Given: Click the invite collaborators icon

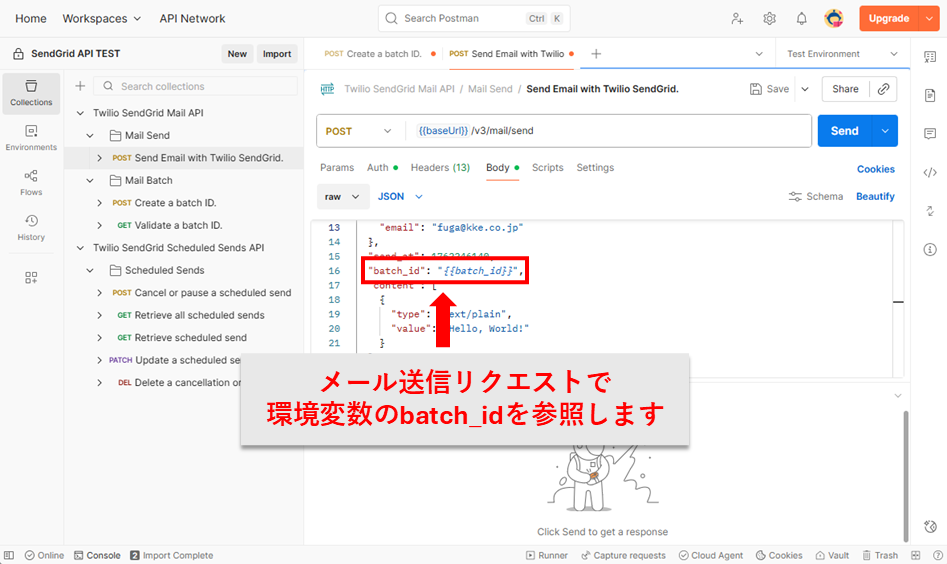Looking at the screenshot, I should pos(737,19).
